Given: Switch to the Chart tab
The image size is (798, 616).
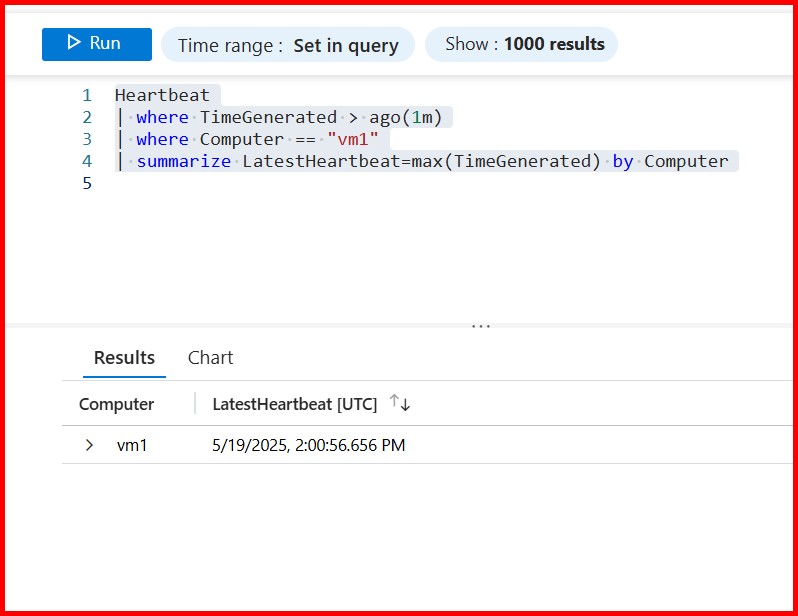Looking at the screenshot, I should pyautogui.click(x=210, y=357).
